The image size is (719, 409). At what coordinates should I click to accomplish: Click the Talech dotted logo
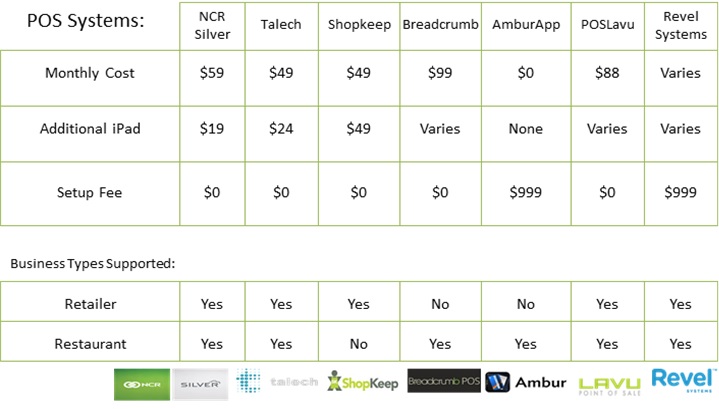[248, 381]
